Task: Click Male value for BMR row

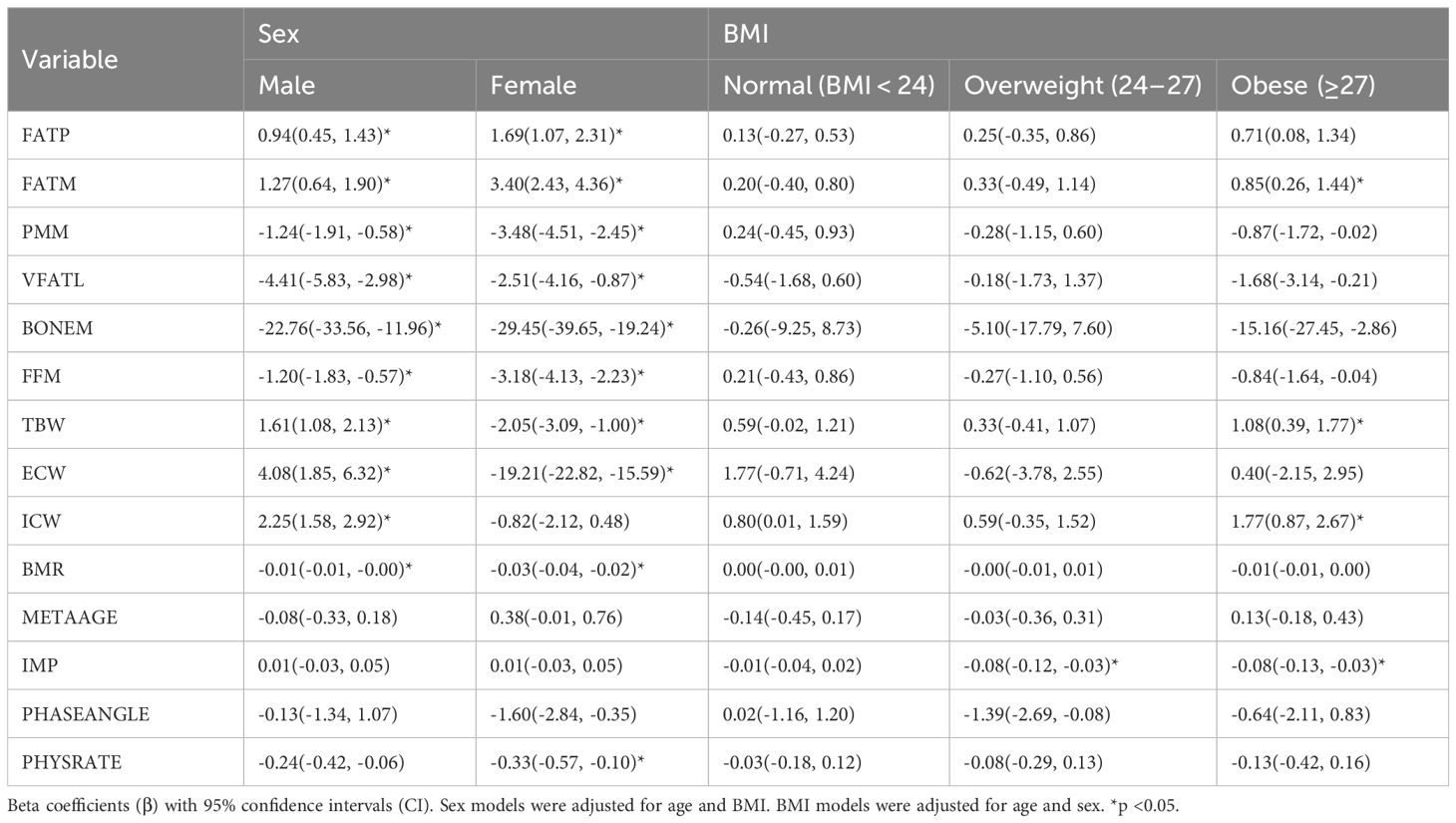Action: (329, 570)
